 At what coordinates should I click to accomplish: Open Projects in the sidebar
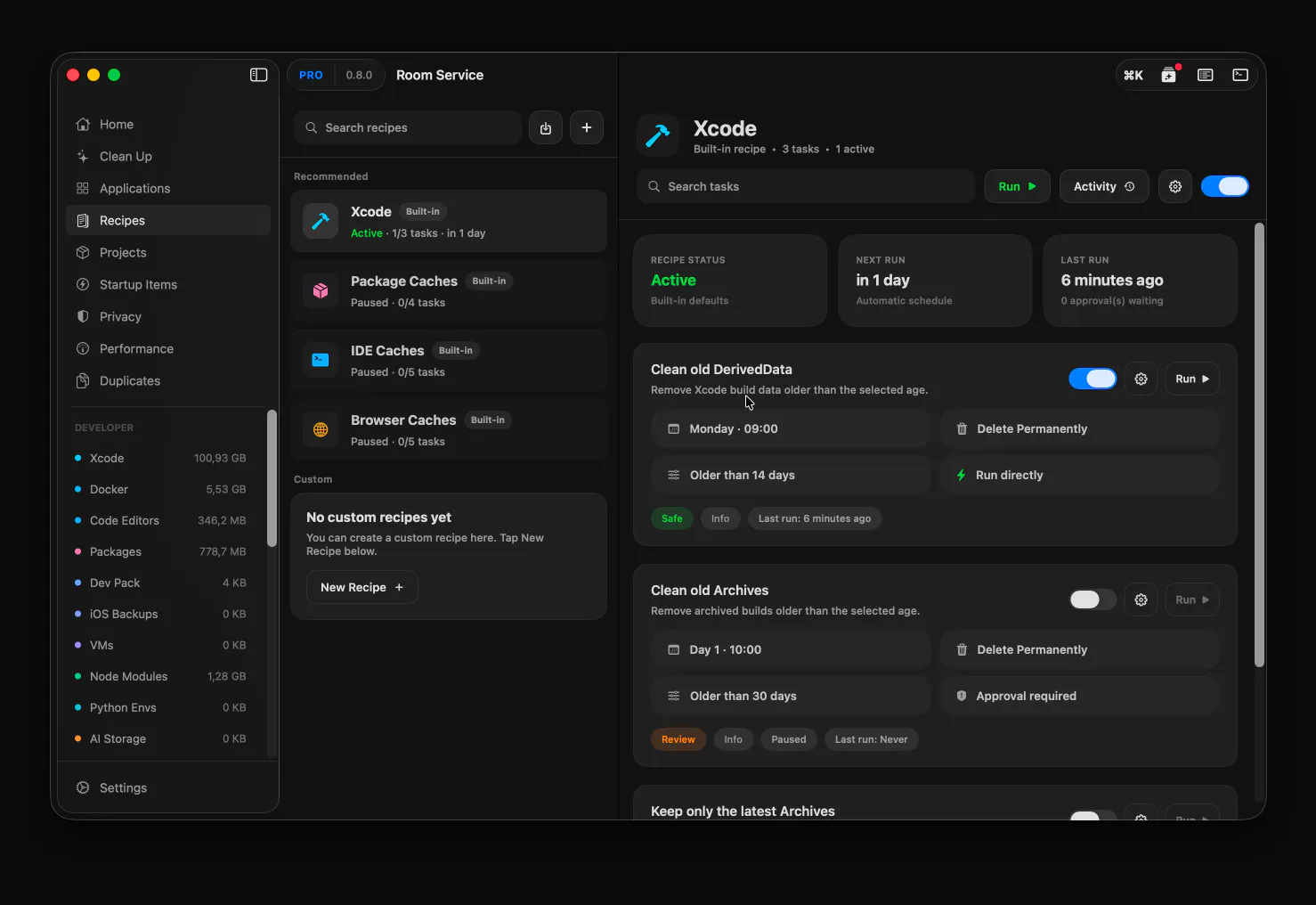pos(168,252)
